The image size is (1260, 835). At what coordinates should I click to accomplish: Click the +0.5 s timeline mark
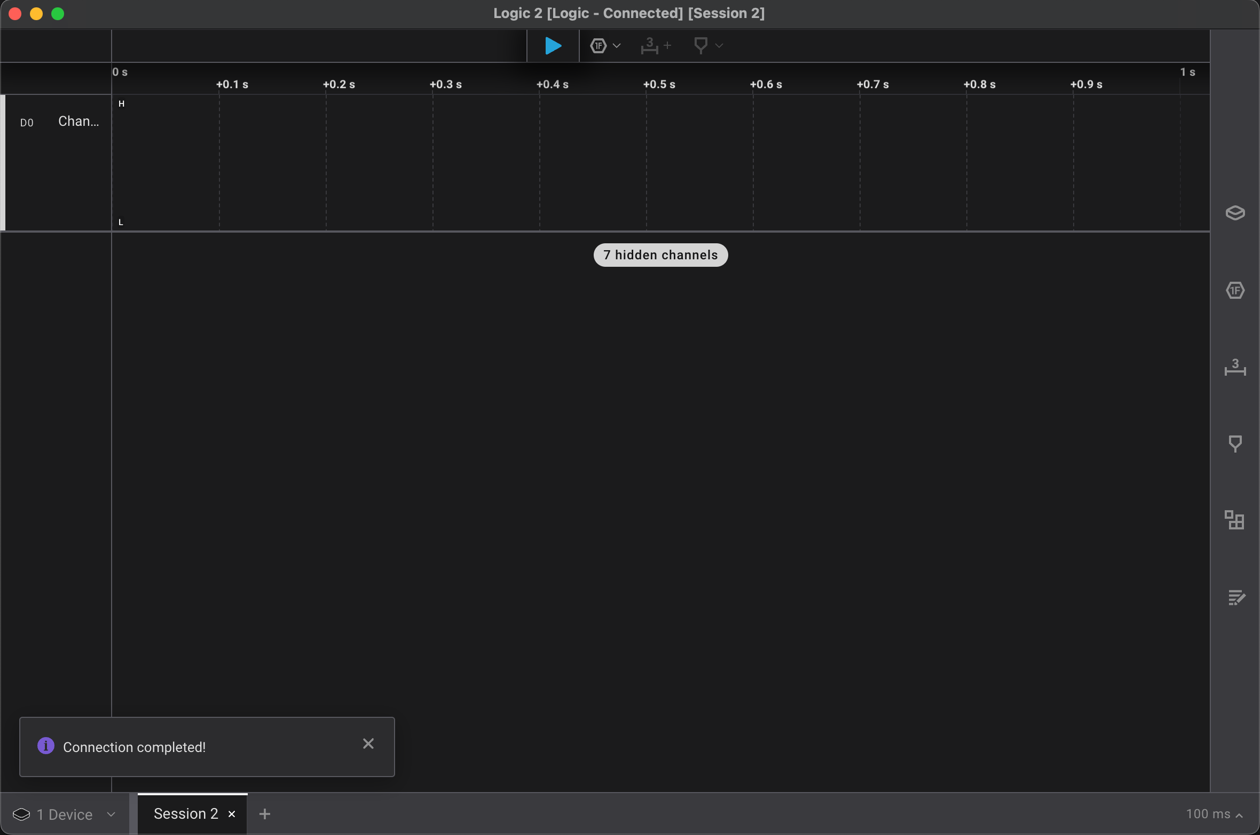point(659,84)
